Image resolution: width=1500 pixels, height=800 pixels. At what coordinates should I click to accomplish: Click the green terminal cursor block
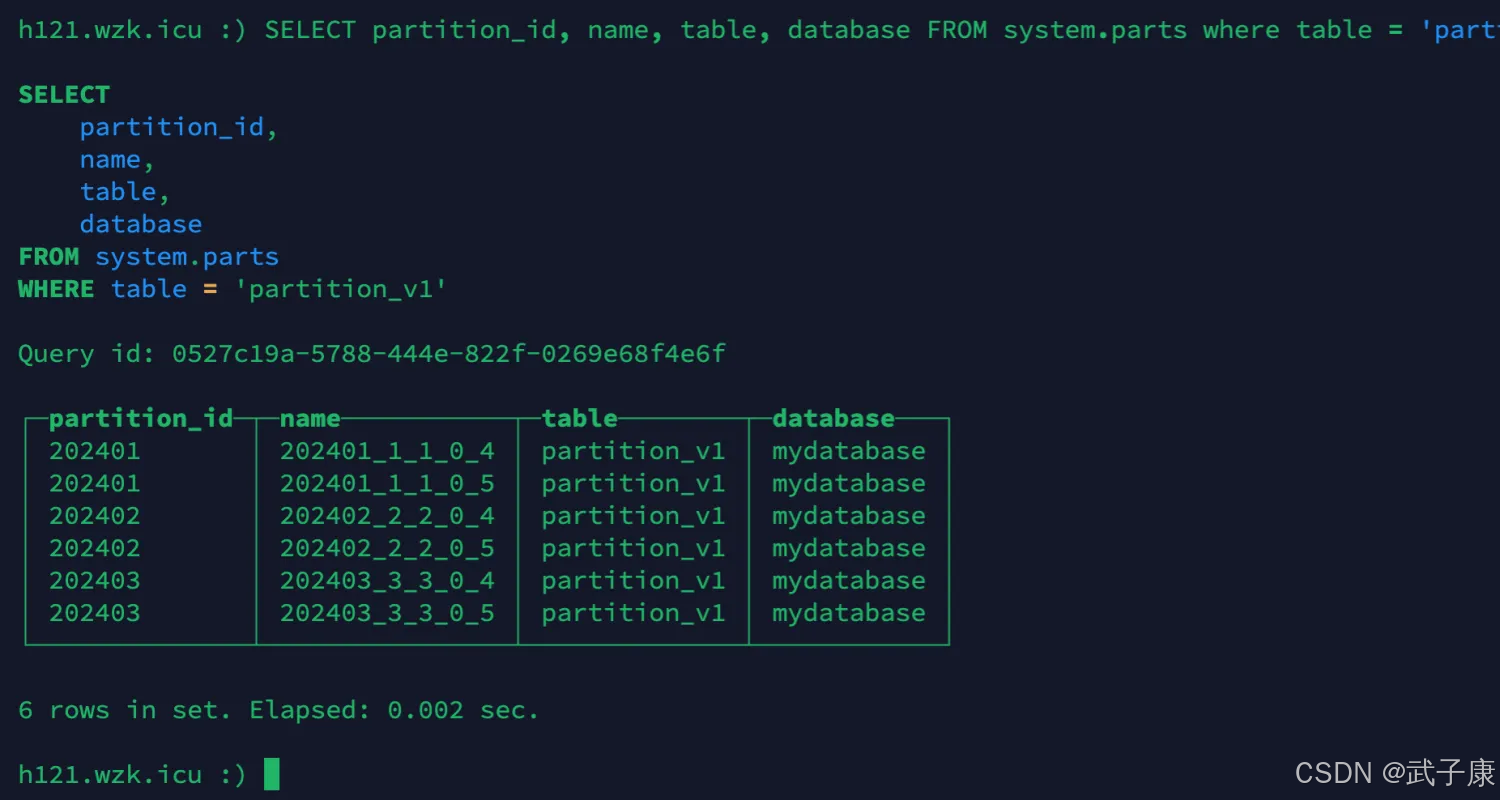(x=271, y=774)
